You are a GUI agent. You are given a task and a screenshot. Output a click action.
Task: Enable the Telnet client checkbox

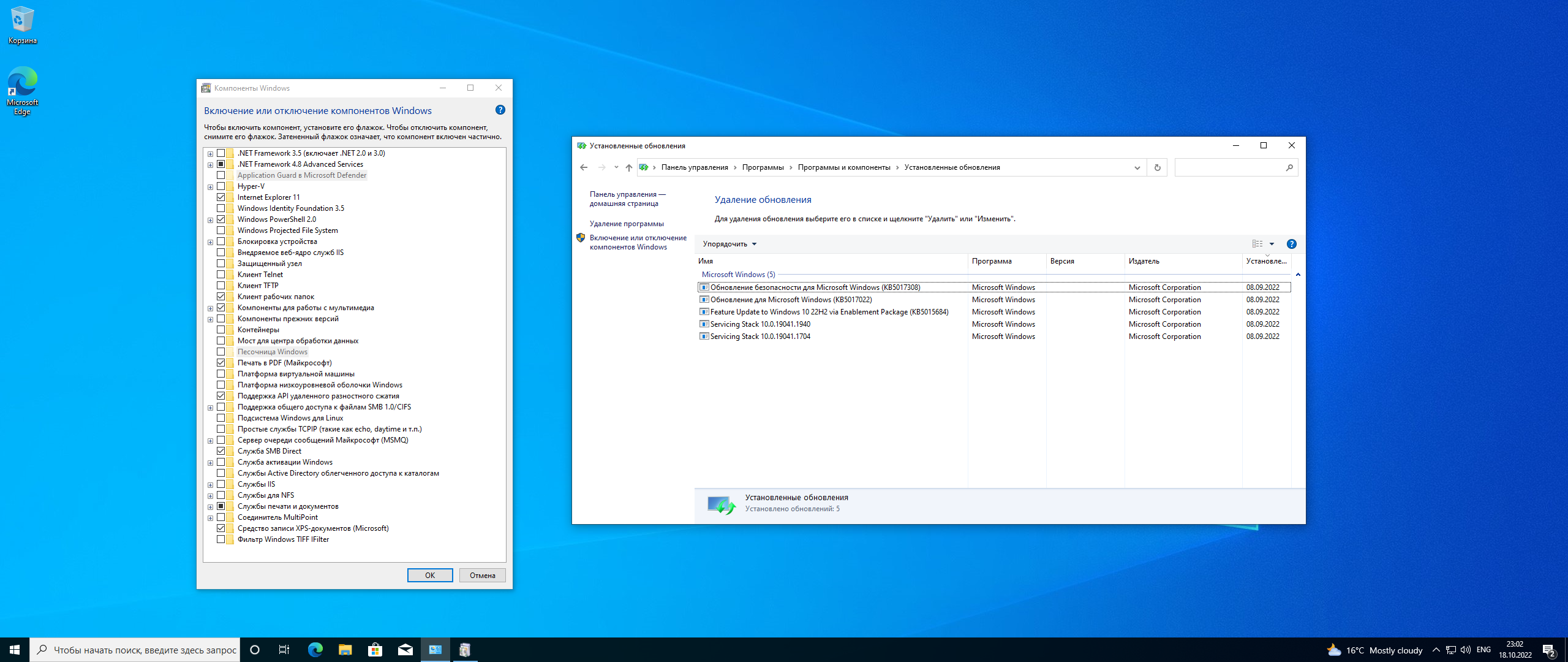point(221,275)
